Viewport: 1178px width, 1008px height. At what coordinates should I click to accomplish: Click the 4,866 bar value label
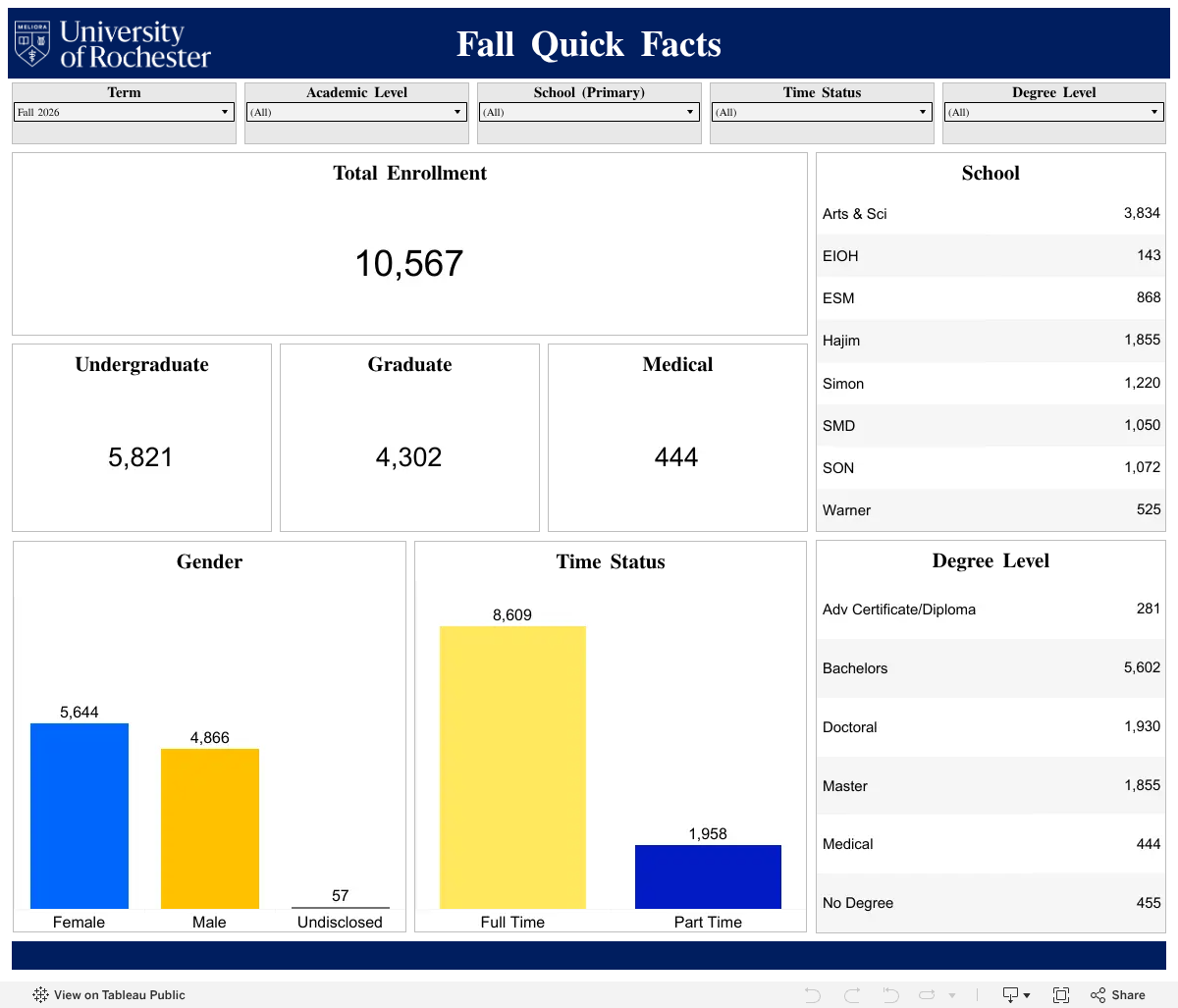(210, 738)
